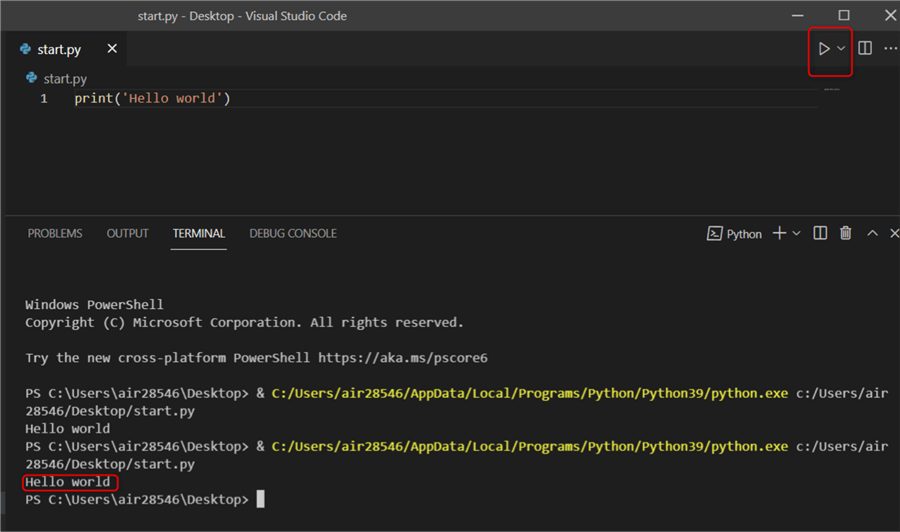Run the Python file with the play button
This screenshot has width=900, height=532.
click(824, 48)
